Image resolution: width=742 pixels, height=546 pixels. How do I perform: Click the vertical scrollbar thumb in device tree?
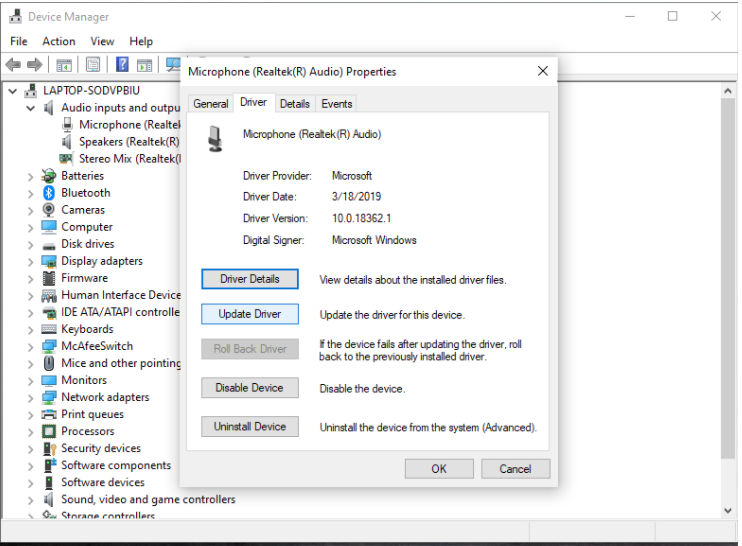[x=728, y=278]
